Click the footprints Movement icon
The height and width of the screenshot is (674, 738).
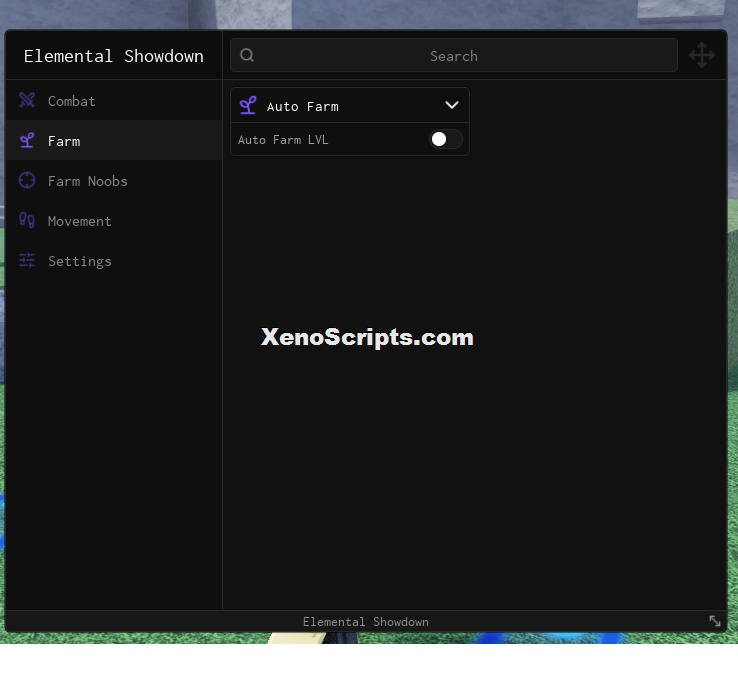pos(27,220)
